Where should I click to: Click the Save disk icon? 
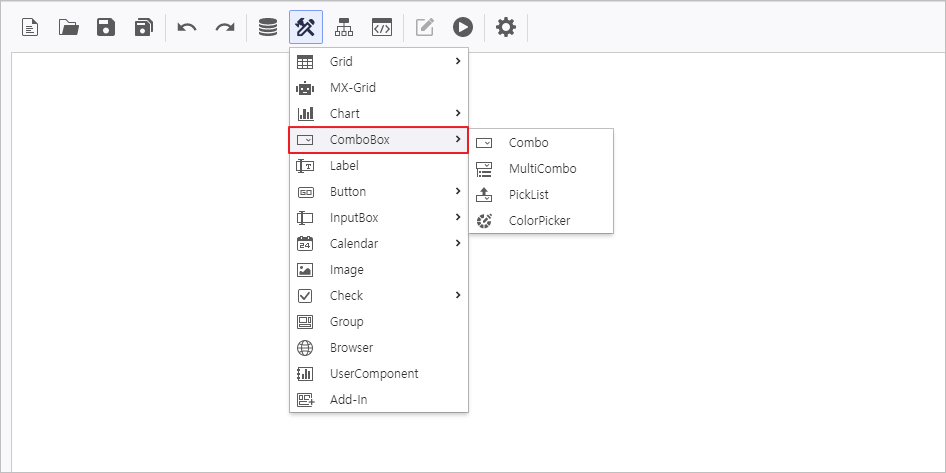coord(106,28)
